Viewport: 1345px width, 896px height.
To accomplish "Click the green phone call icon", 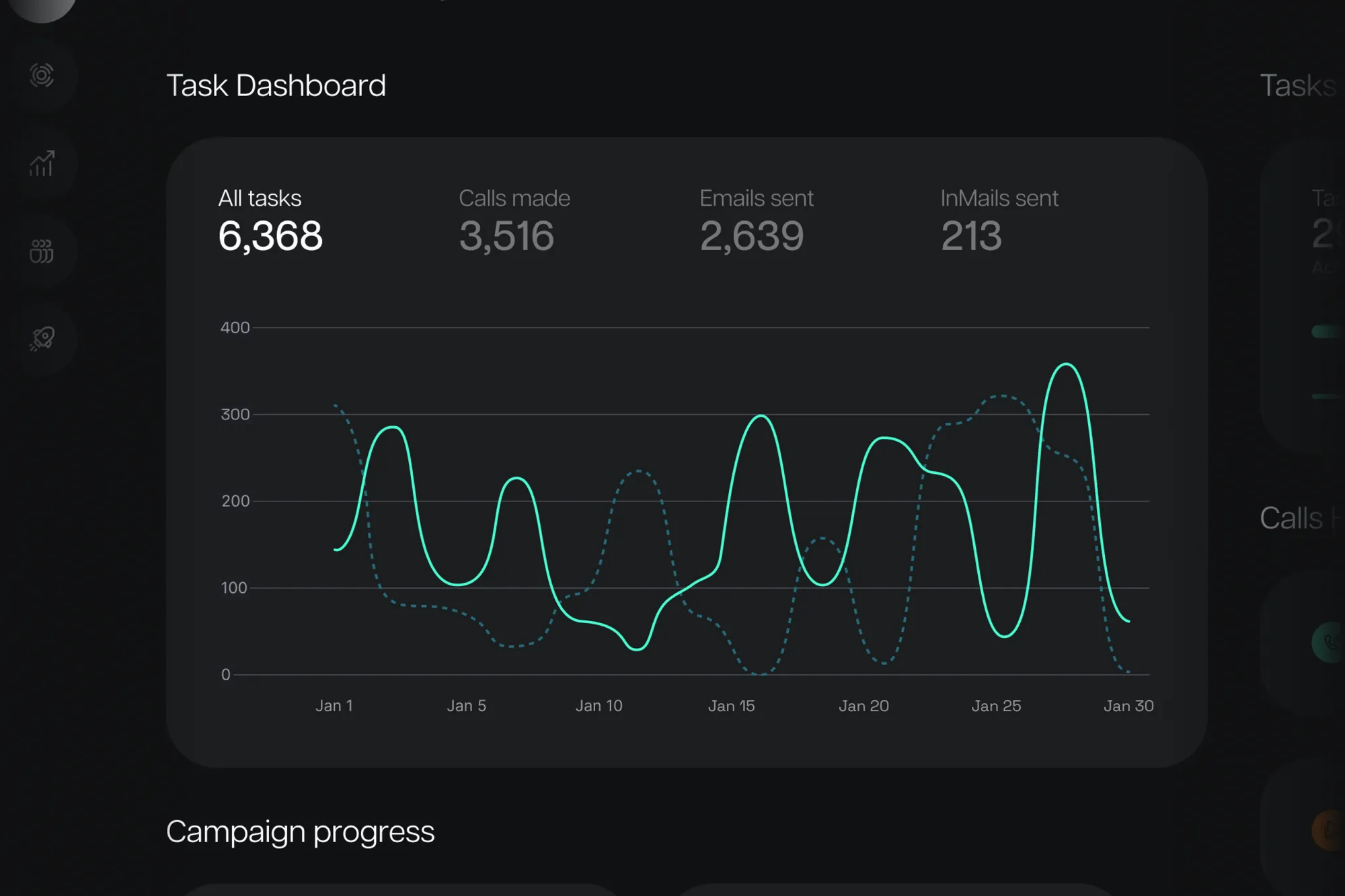I will 1330,643.
